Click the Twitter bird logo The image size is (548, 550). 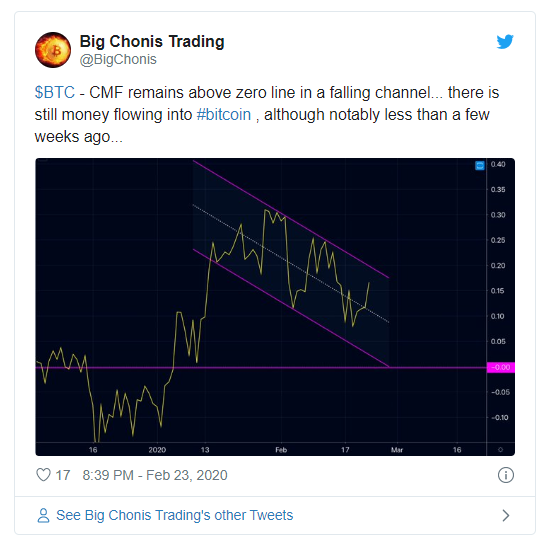505,41
